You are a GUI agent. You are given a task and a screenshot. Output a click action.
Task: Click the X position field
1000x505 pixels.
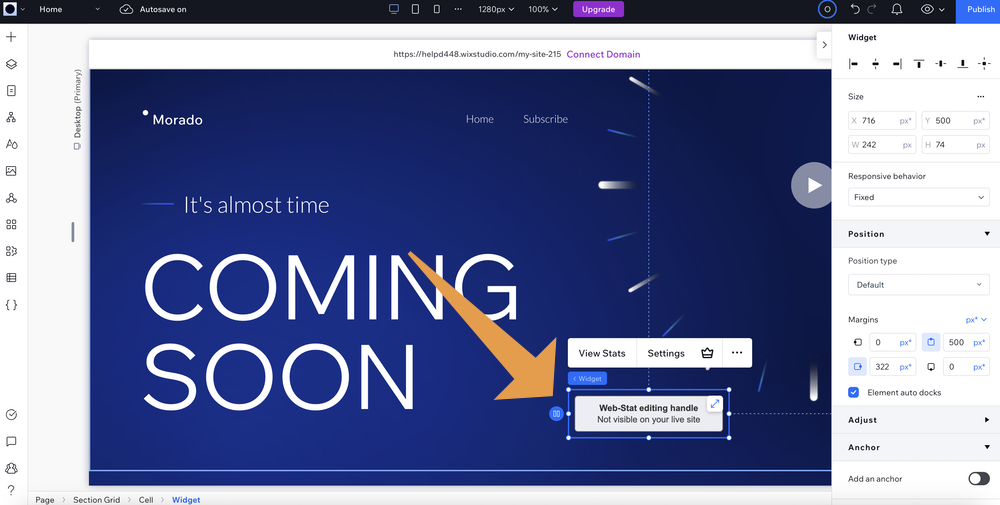[x=882, y=121]
